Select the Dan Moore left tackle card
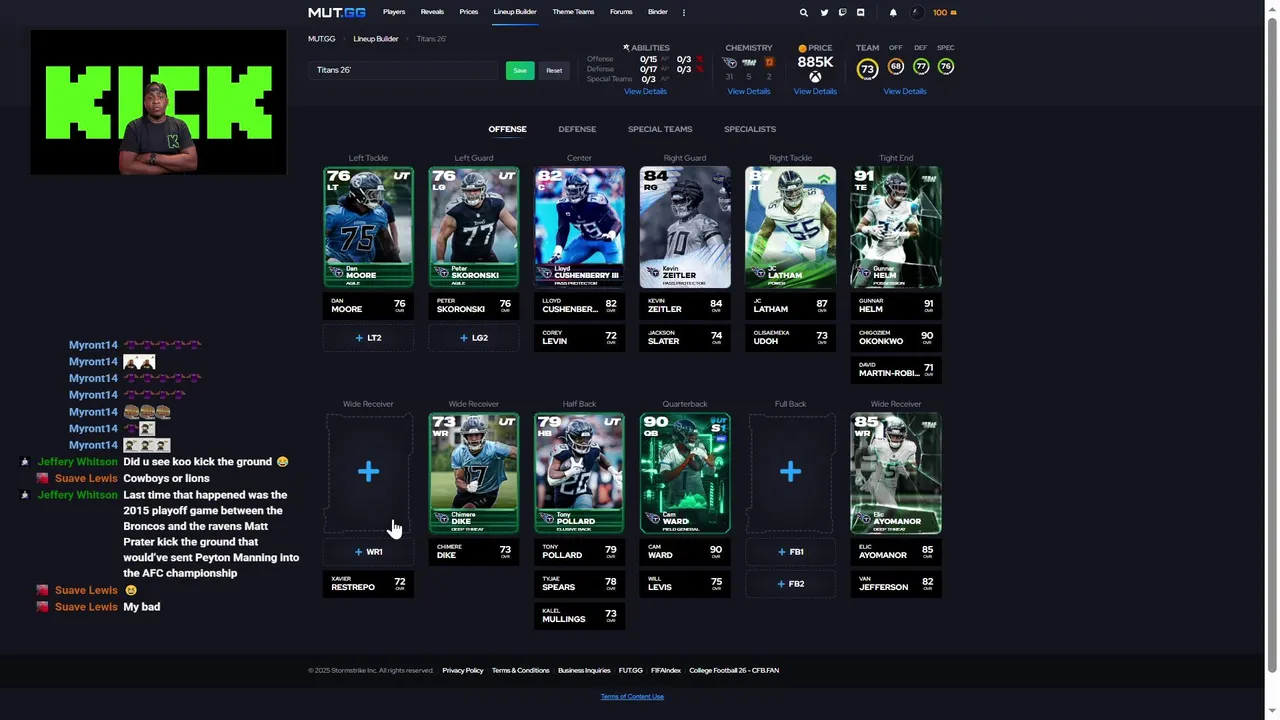1280x720 pixels. (x=368, y=227)
